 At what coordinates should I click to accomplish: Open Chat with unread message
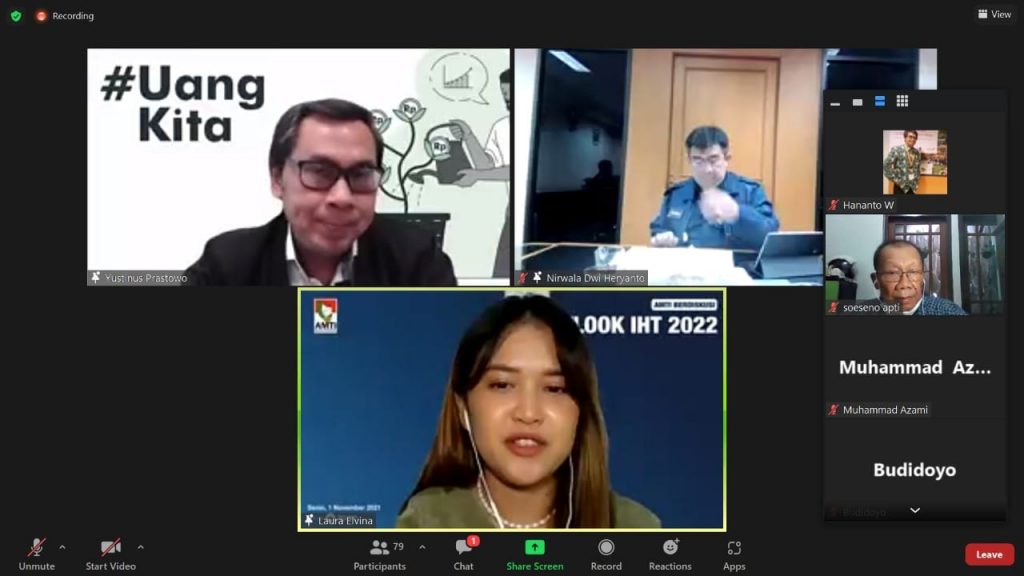(x=464, y=554)
